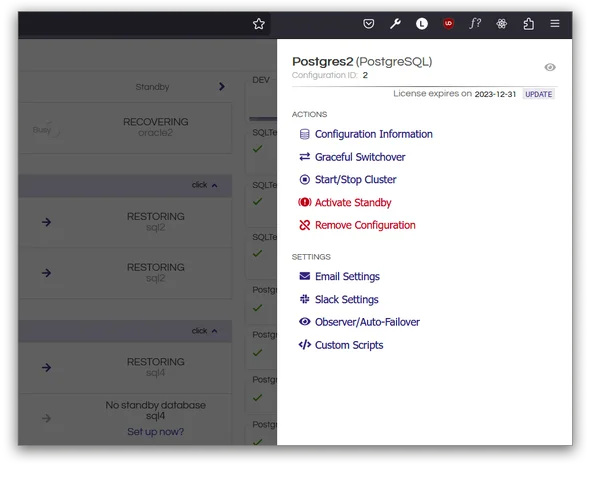591x480 pixels.
Task: Click the code brackets icon for Custom Scripts
Action: (305, 345)
